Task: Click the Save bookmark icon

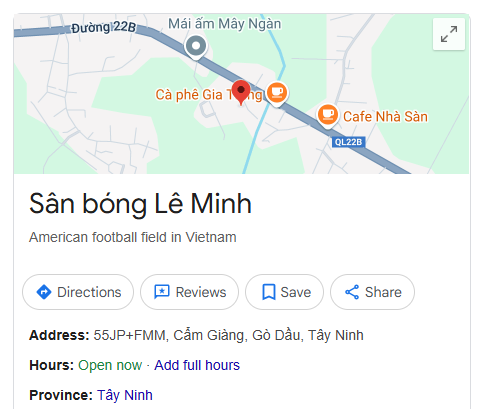Action: click(269, 292)
